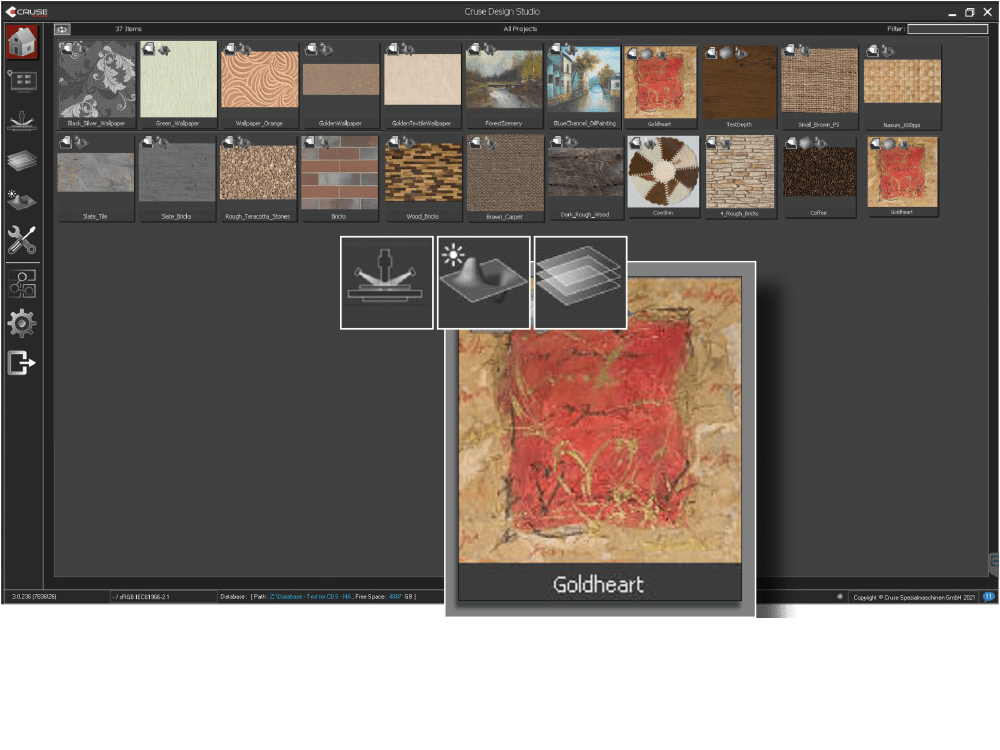Click the scan icon on Slate_Tile item
This screenshot has height=750, width=1000.
(66, 142)
